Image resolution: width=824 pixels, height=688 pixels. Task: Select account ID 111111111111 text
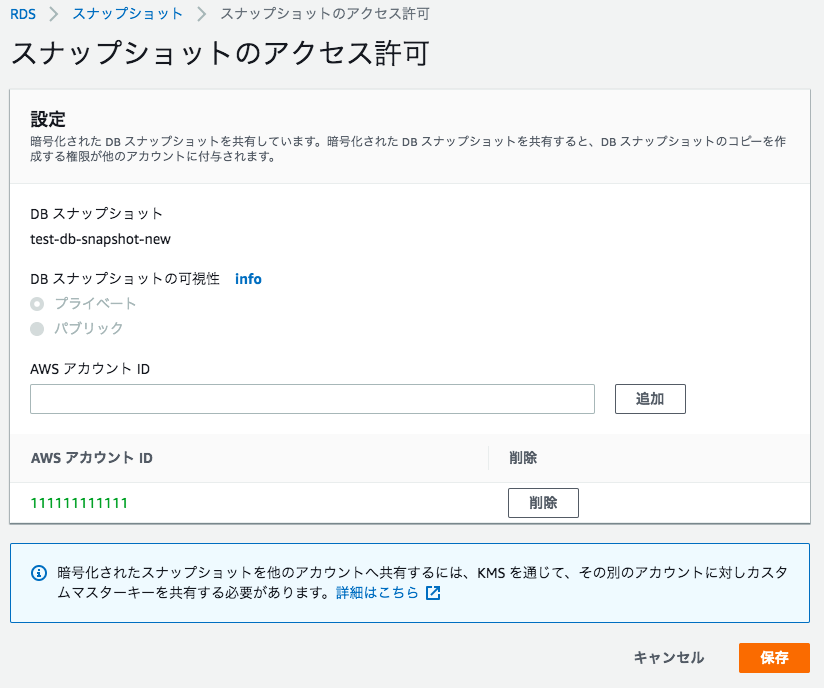[x=79, y=503]
